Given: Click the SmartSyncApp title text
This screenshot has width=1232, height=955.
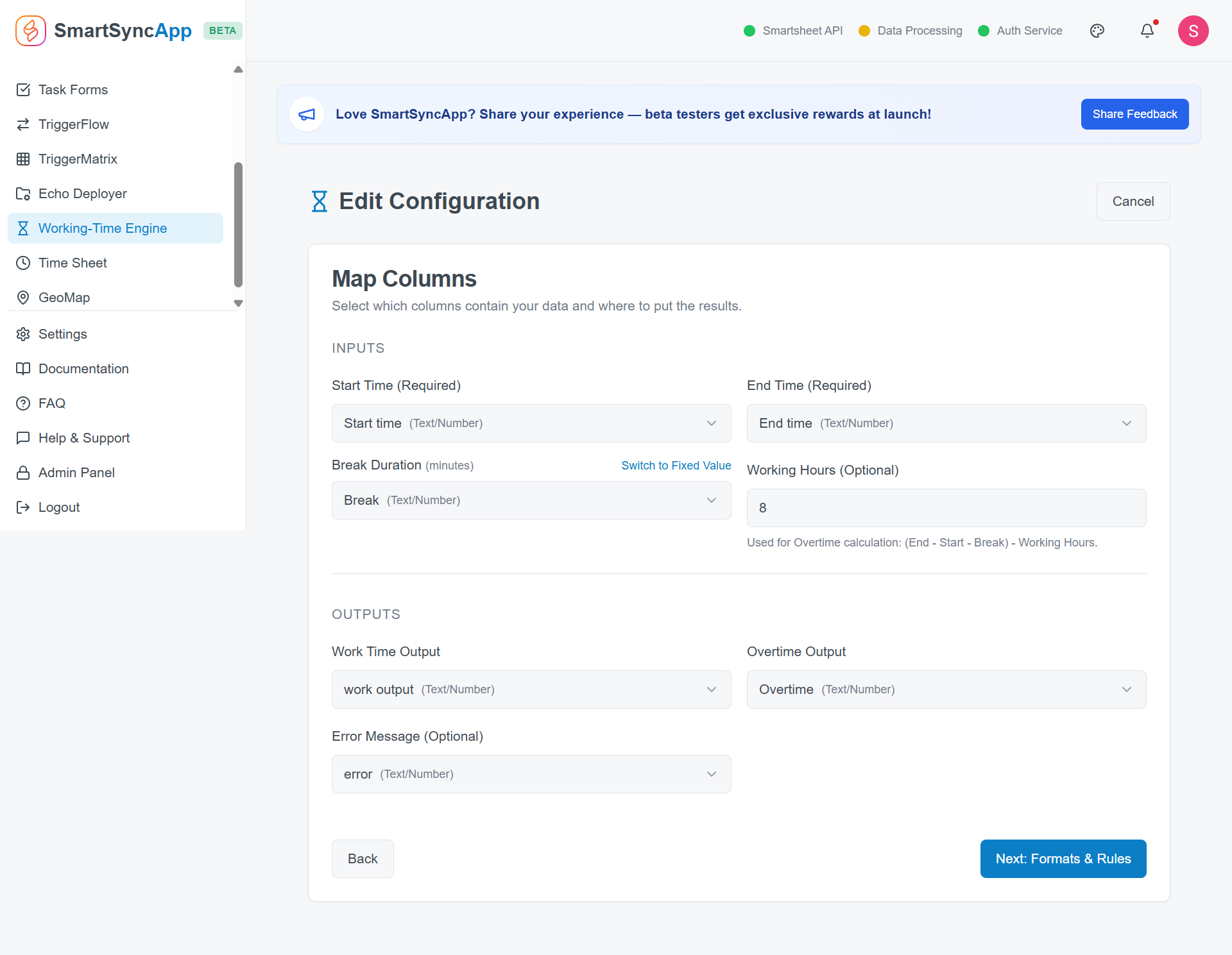Looking at the screenshot, I should (123, 31).
